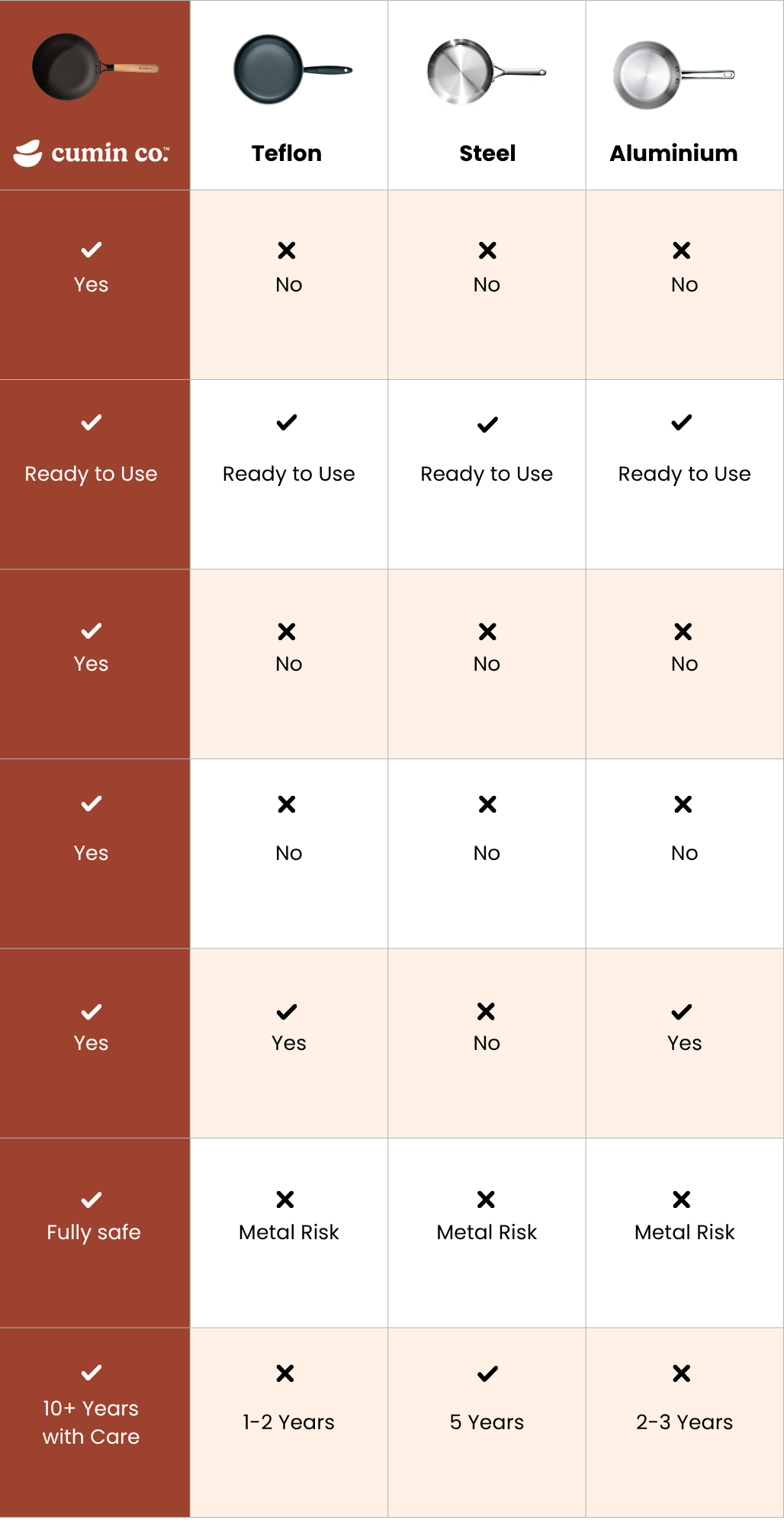Click the Aluminium column heading
The height and width of the screenshot is (1520, 784).
673,153
